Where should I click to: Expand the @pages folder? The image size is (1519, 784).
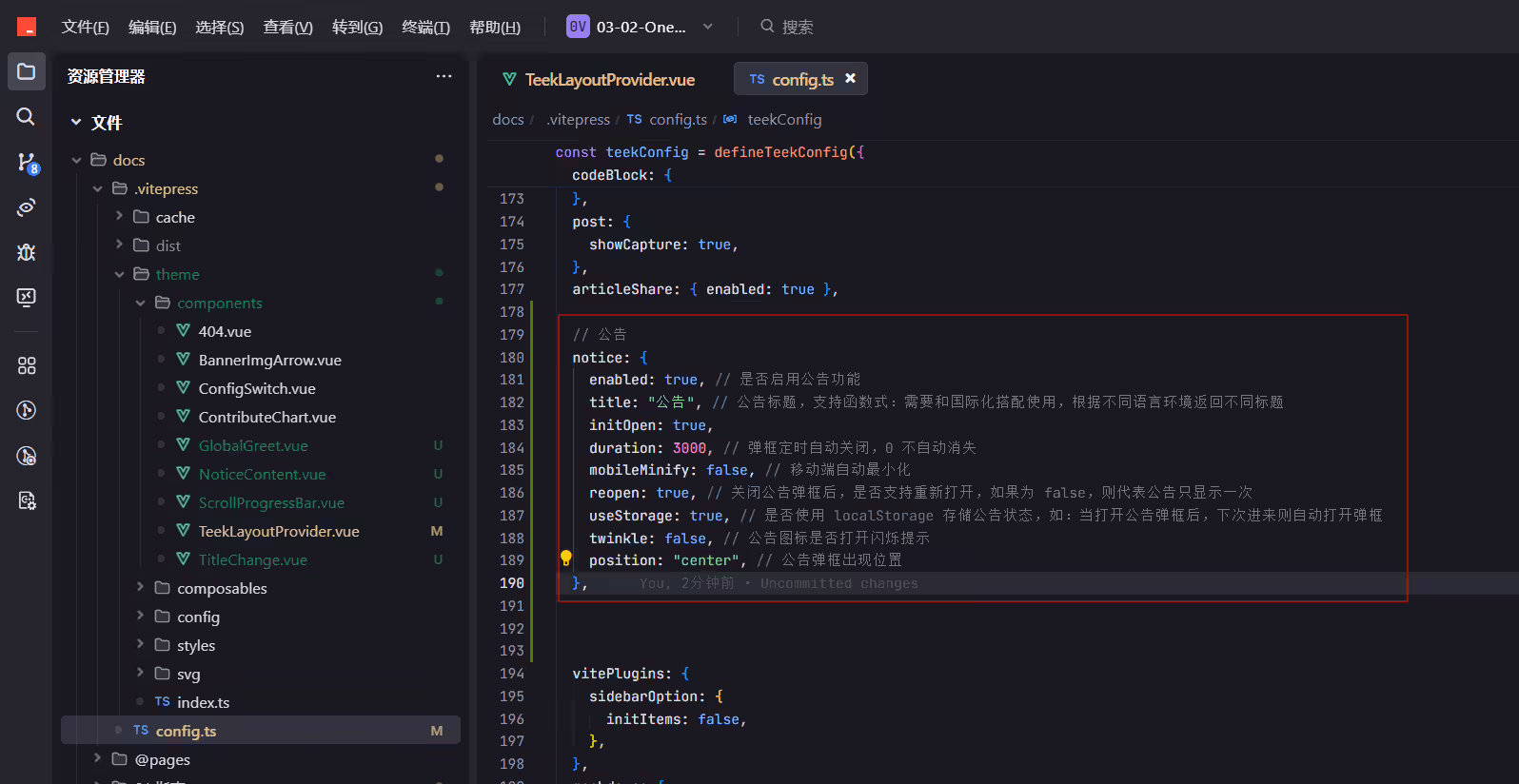tap(97, 758)
